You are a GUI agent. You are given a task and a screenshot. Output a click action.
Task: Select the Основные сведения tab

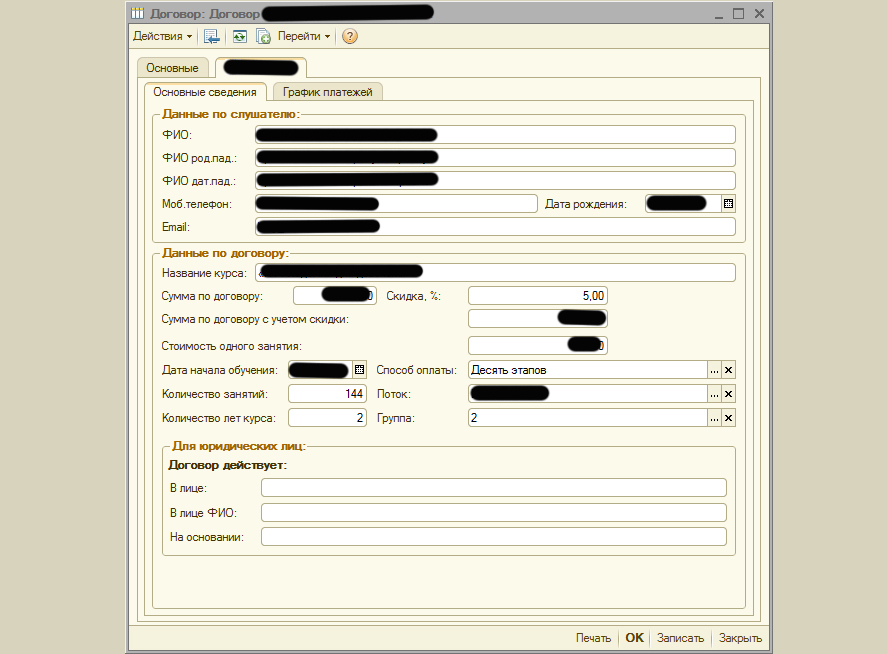point(205,92)
